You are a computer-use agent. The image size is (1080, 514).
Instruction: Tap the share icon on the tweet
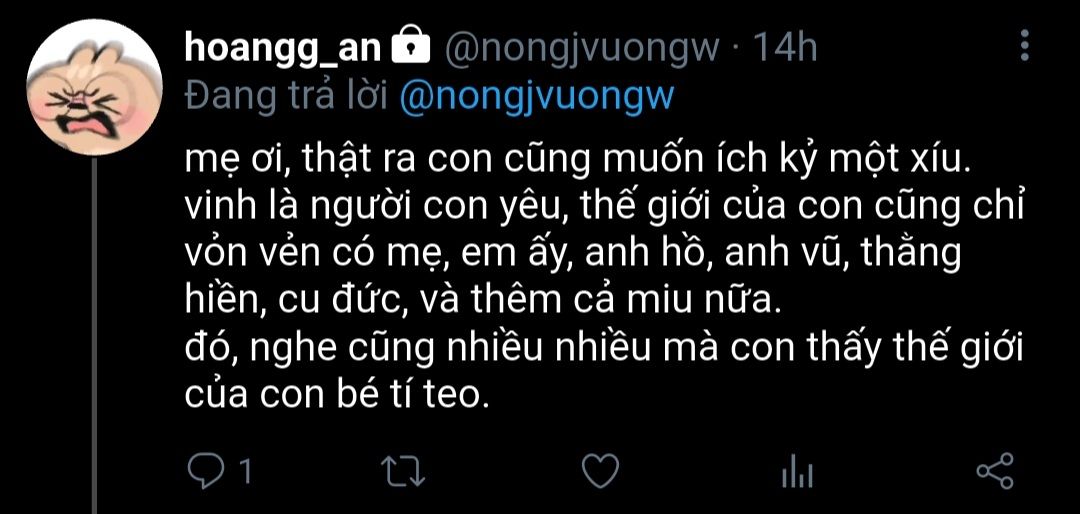tap(994, 471)
